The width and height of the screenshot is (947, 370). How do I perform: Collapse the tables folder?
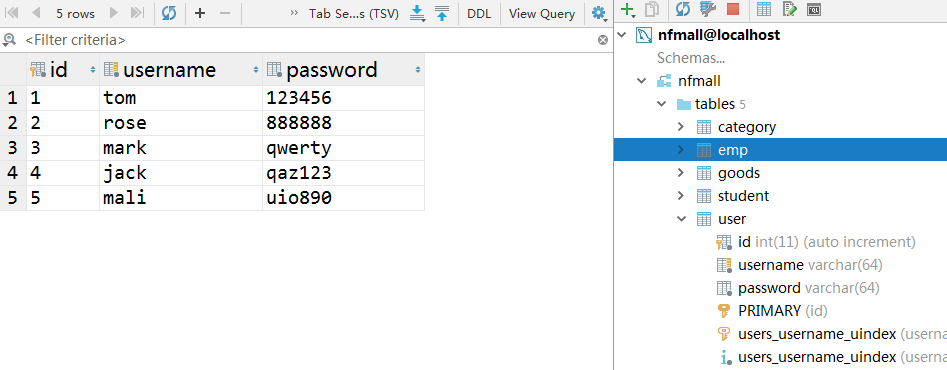tap(662, 104)
